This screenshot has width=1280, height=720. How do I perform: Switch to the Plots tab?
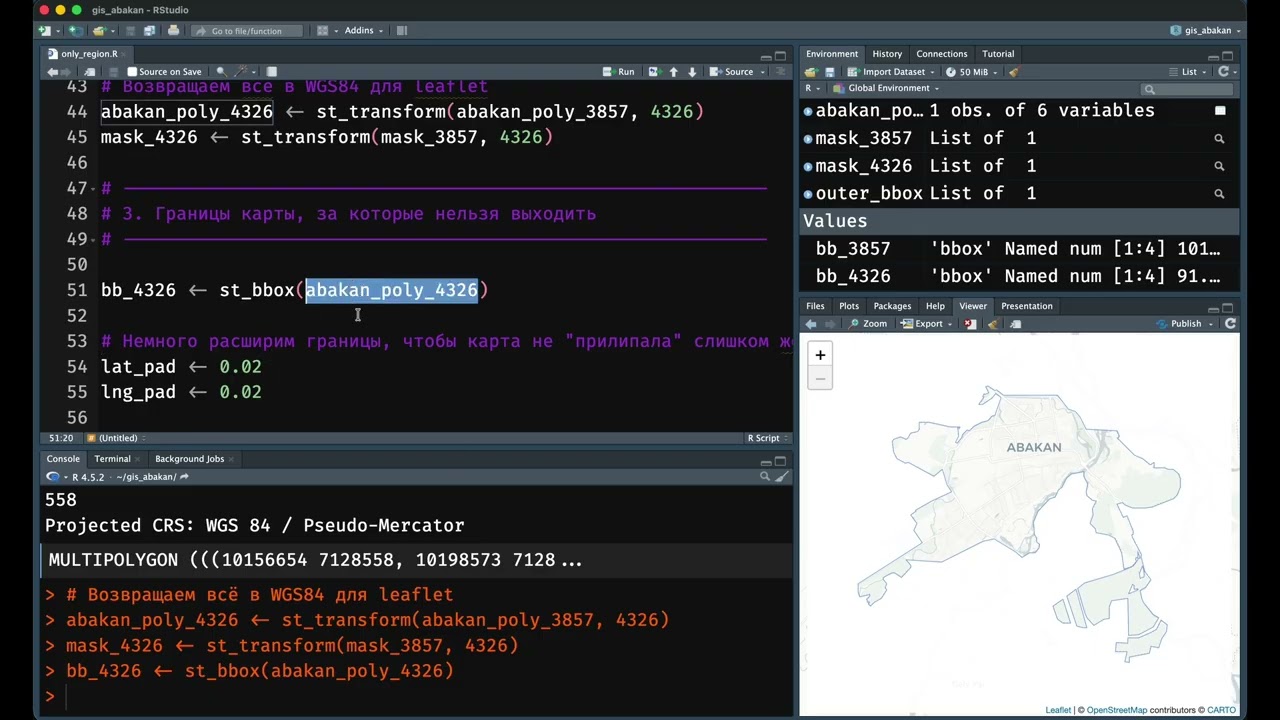tap(849, 306)
